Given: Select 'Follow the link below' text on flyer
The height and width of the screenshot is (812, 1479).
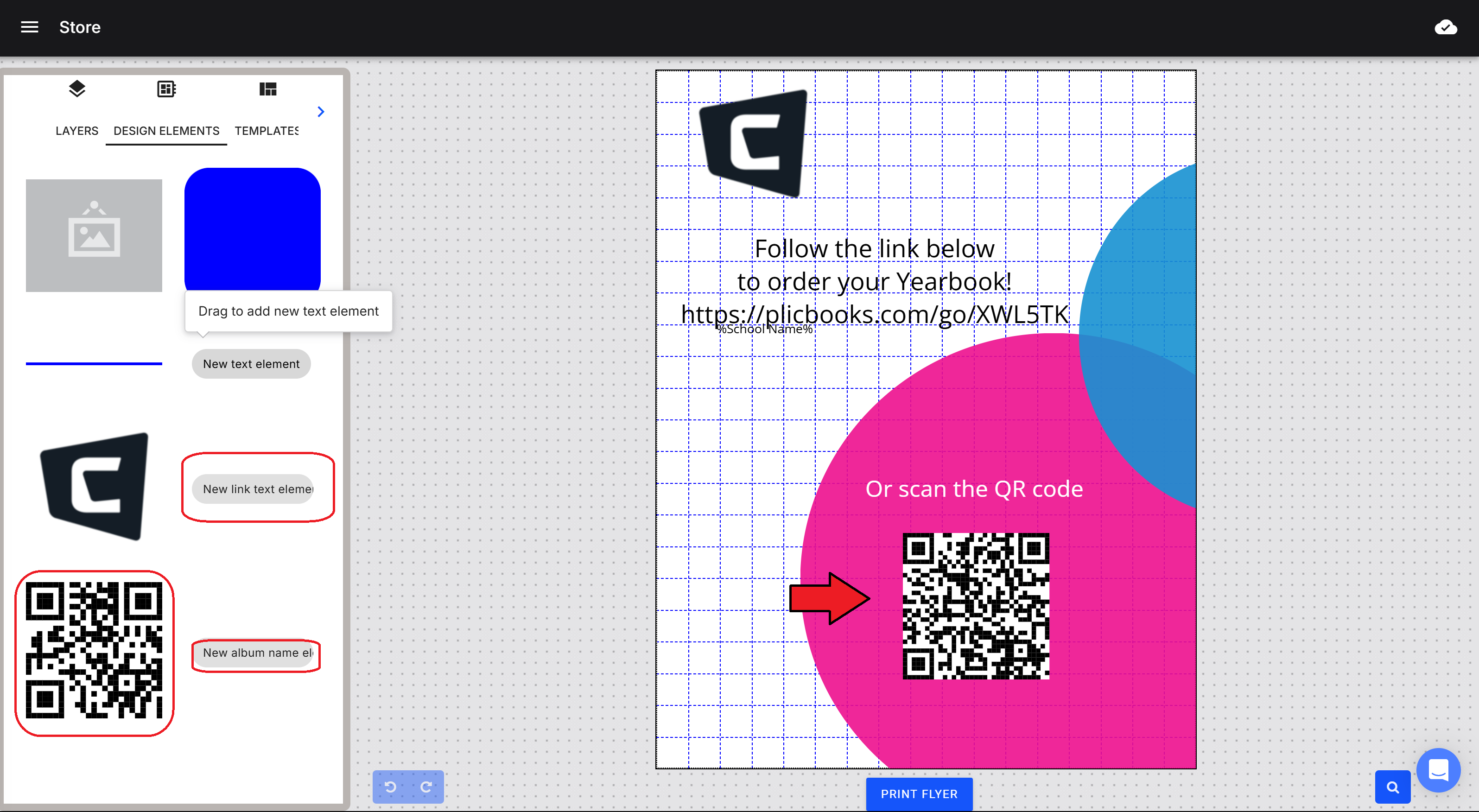Looking at the screenshot, I should tap(875, 249).
